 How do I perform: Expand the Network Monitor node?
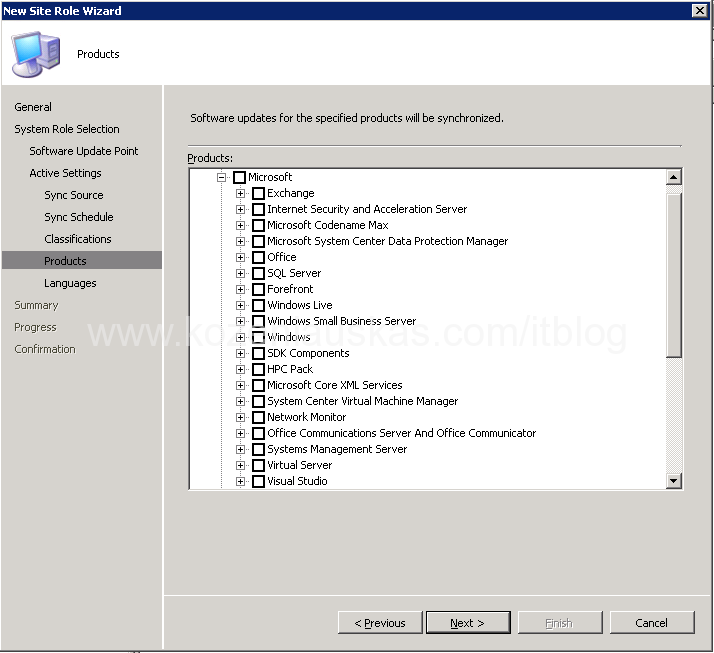point(240,417)
